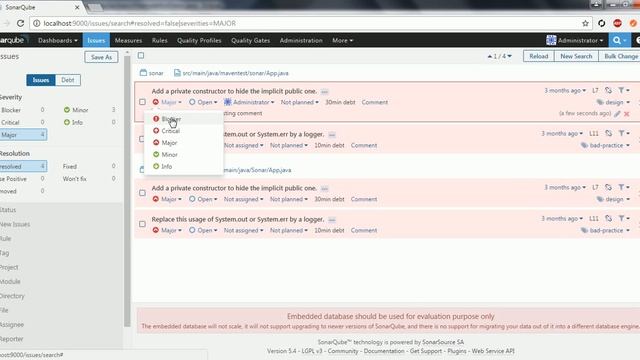Click the site info icon in address bar

tap(37, 23)
